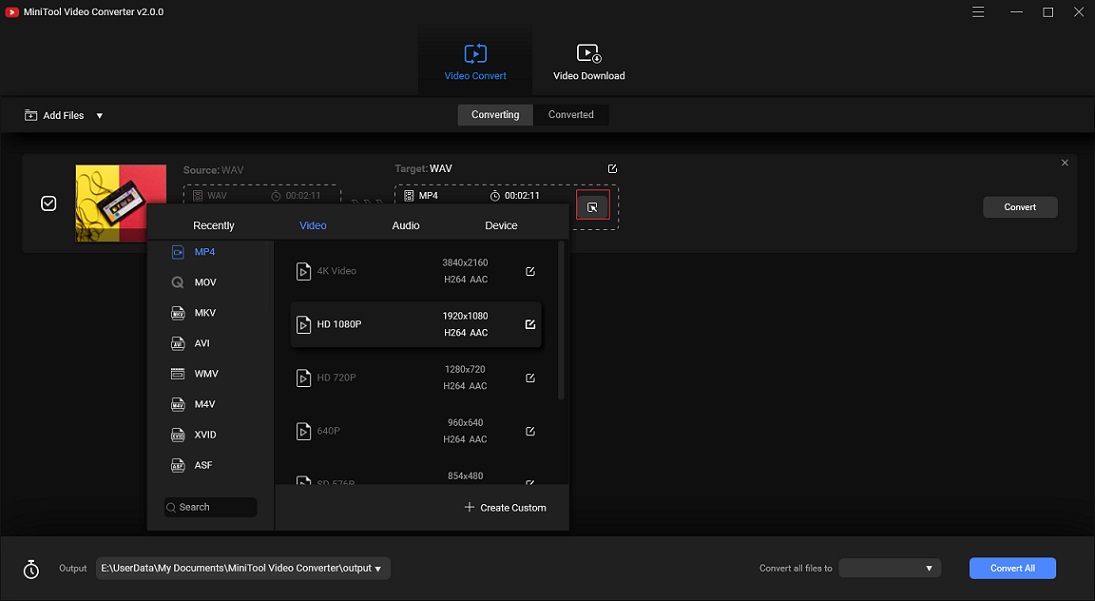The image size is (1095, 601).
Task: Choose the XVID format
Action: pos(205,434)
